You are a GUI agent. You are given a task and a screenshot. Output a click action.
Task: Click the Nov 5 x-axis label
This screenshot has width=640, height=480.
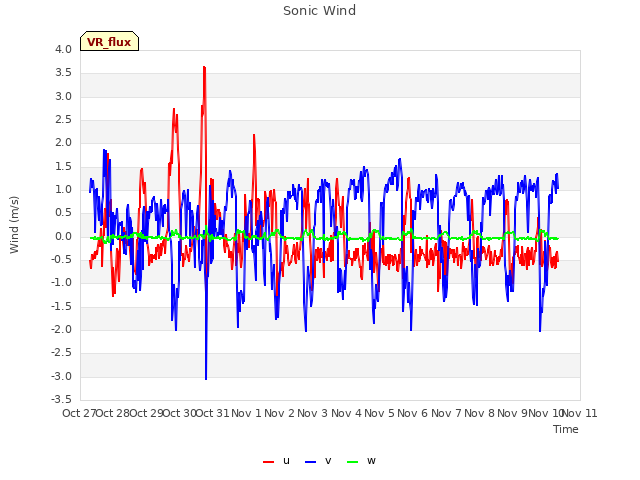coord(380,413)
